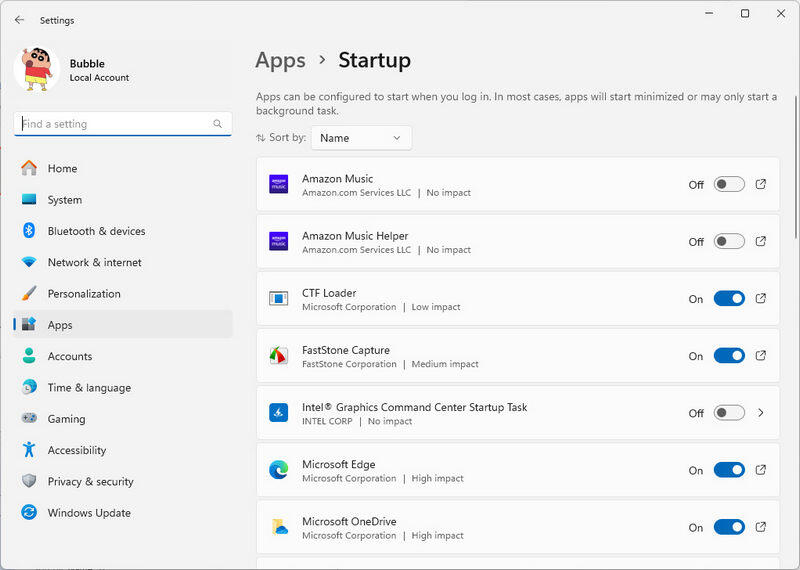Open external link icon for Microsoft OneDrive
Screen dimensions: 800x570
761,527
